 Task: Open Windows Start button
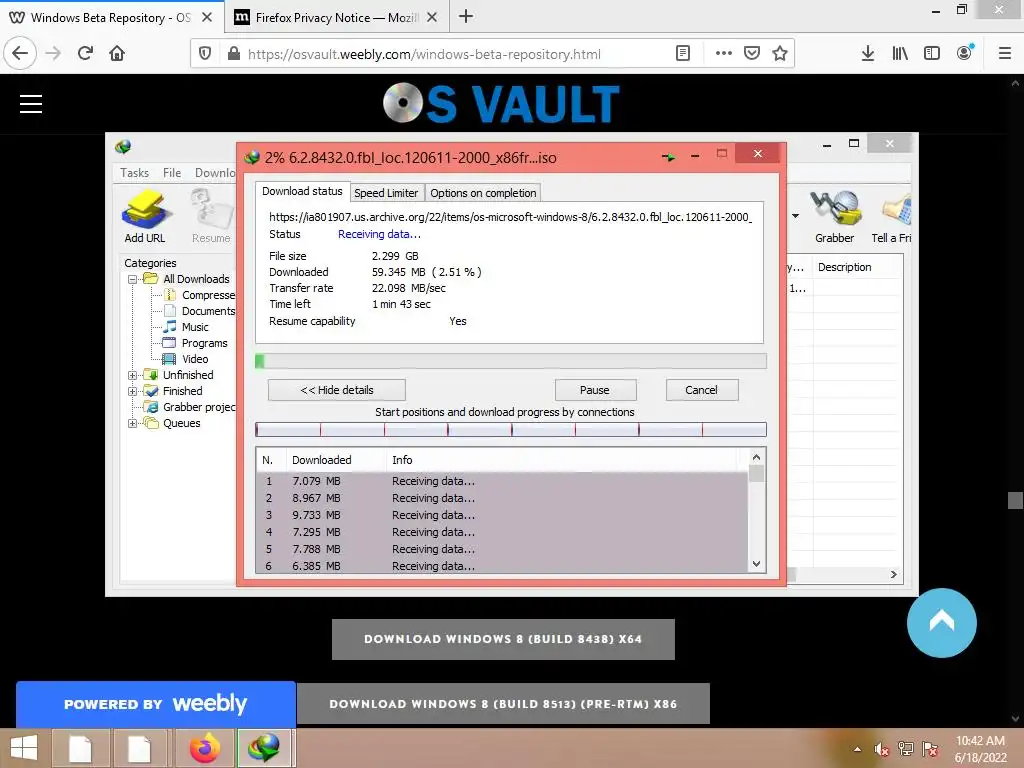(x=24, y=748)
